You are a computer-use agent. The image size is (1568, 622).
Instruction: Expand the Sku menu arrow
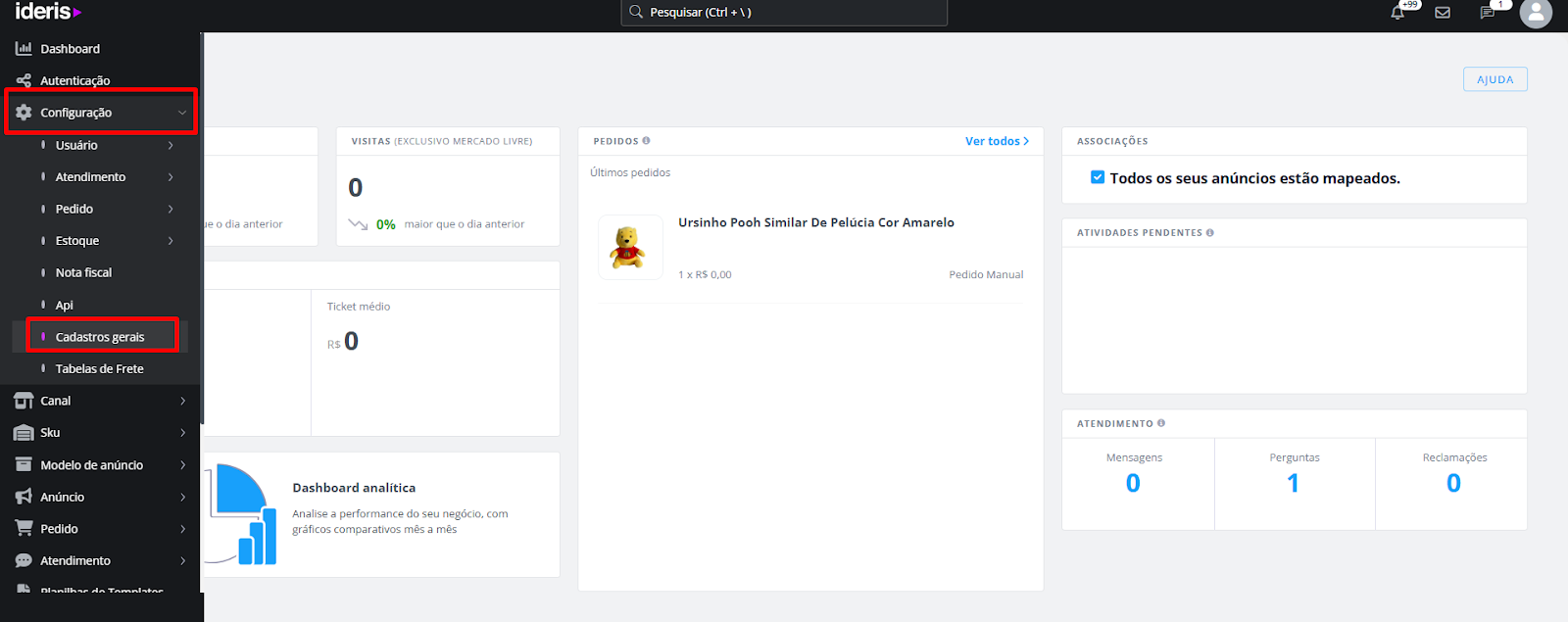[182, 433]
